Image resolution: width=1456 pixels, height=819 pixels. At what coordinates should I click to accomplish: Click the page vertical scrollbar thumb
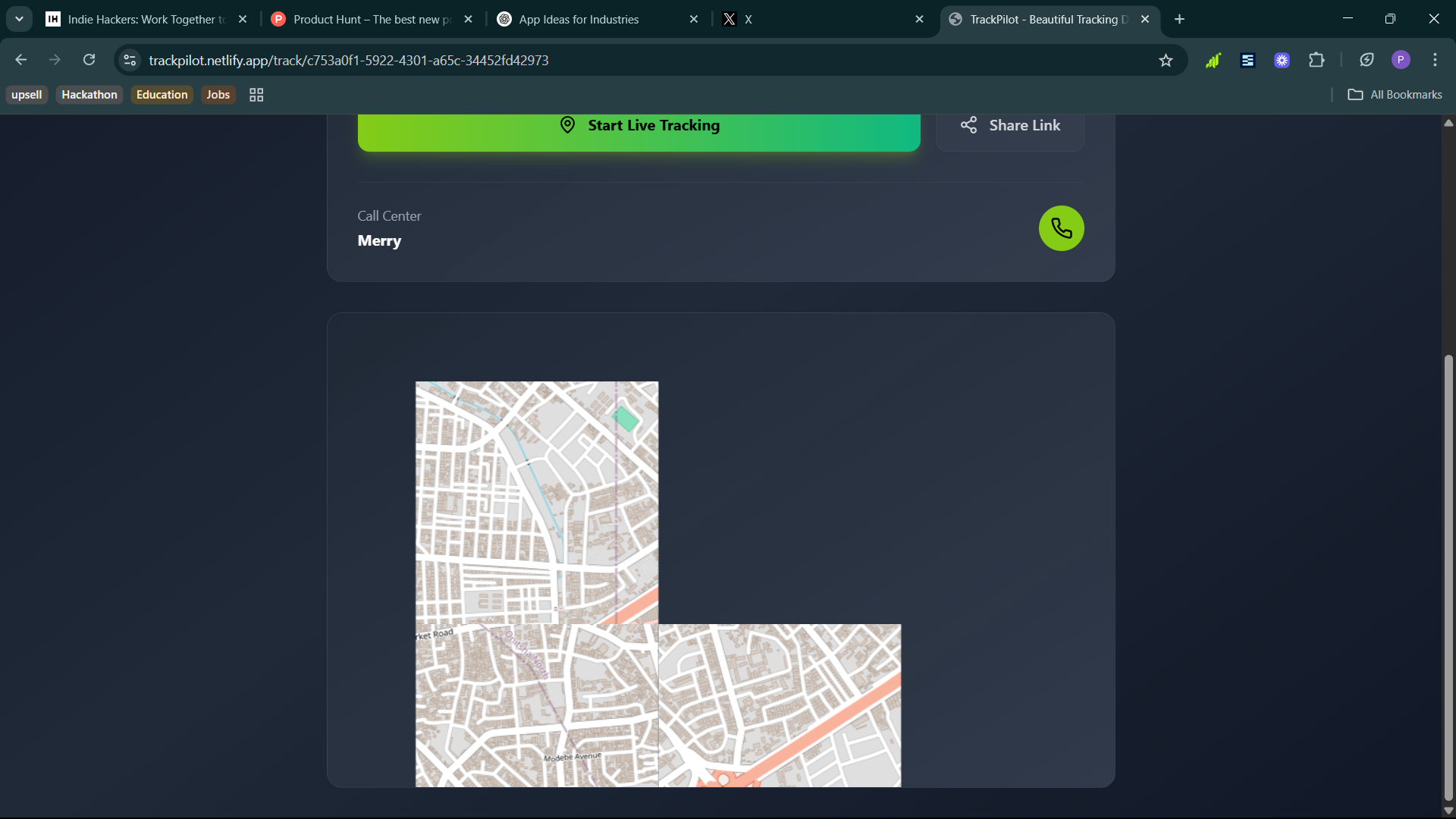click(1448, 577)
